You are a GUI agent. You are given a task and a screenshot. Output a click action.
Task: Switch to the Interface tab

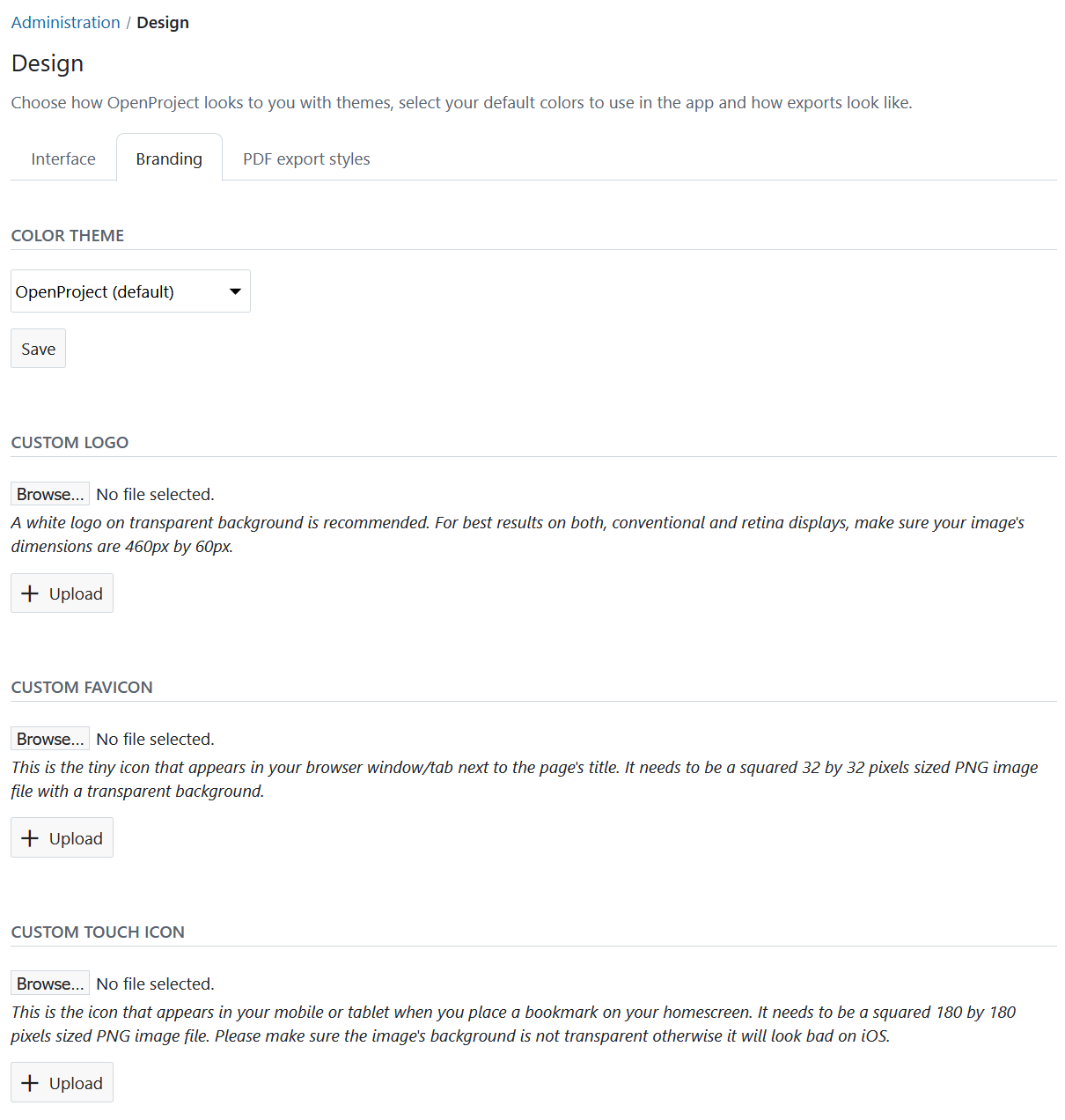pyautogui.click(x=63, y=158)
